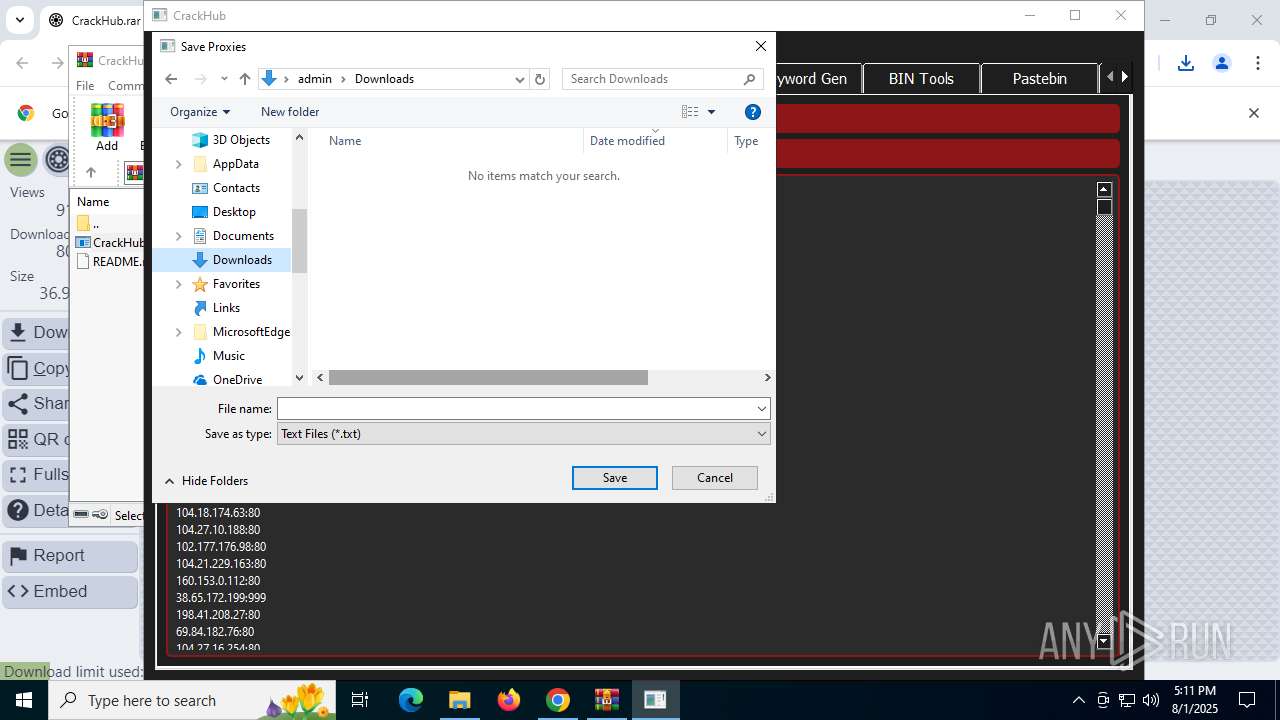Open notification center icon
Image resolution: width=1280 pixels, height=720 pixels.
[x=1247, y=700]
